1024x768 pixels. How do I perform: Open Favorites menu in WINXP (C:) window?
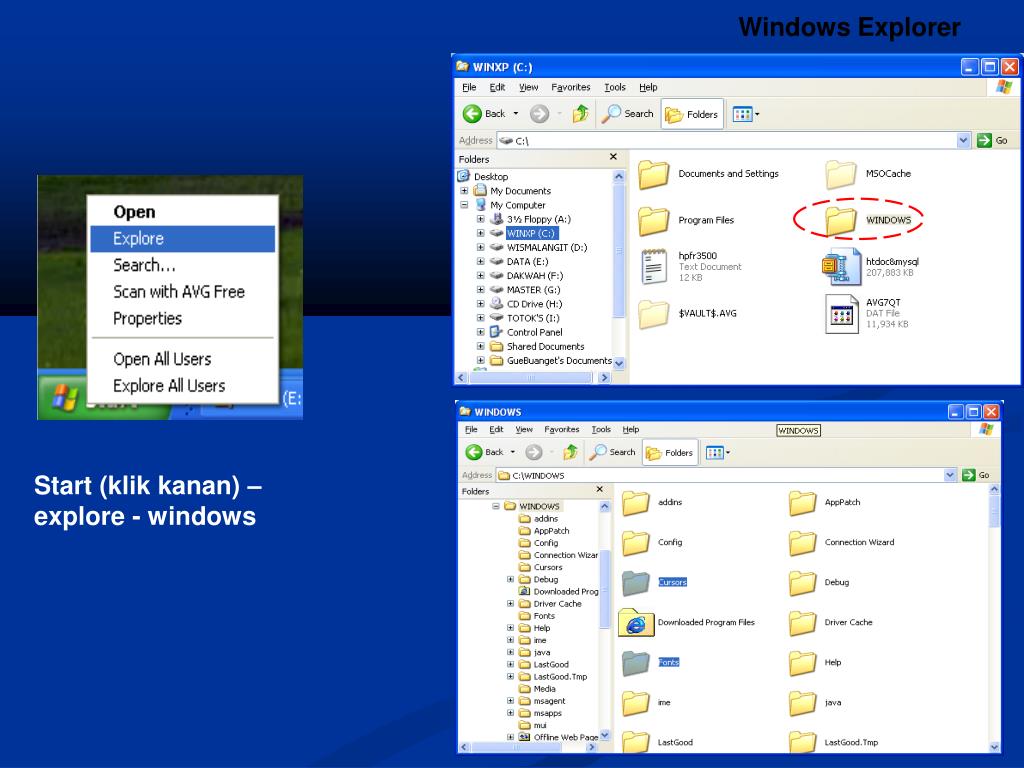point(570,88)
